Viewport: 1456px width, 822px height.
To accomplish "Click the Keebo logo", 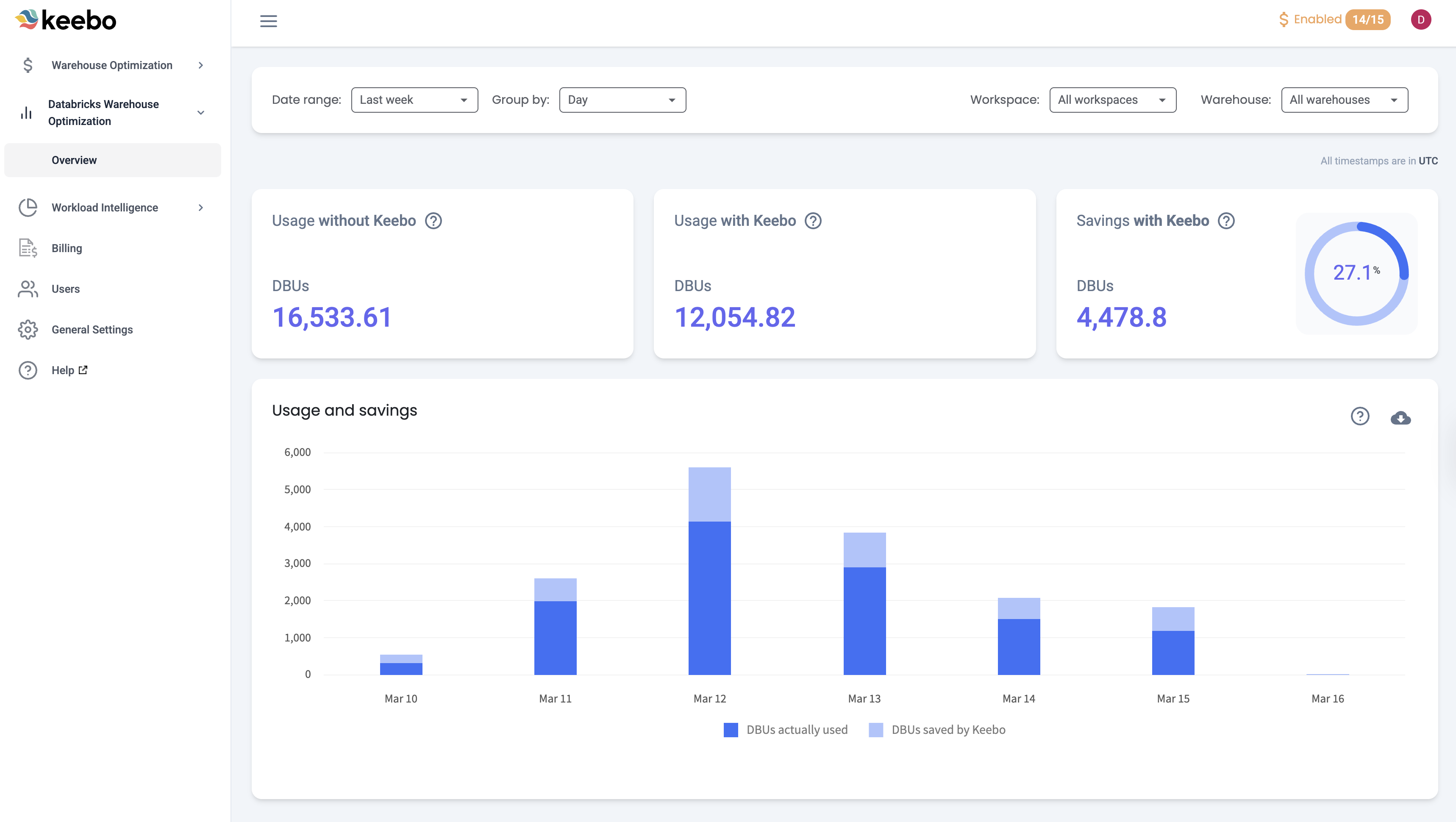I will pos(66,20).
